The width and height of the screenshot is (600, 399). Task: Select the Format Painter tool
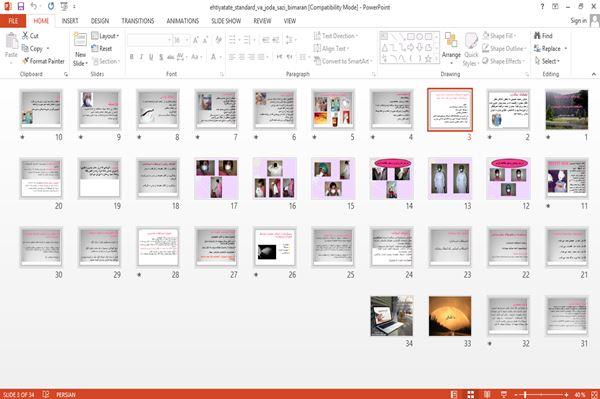(x=43, y=61)
